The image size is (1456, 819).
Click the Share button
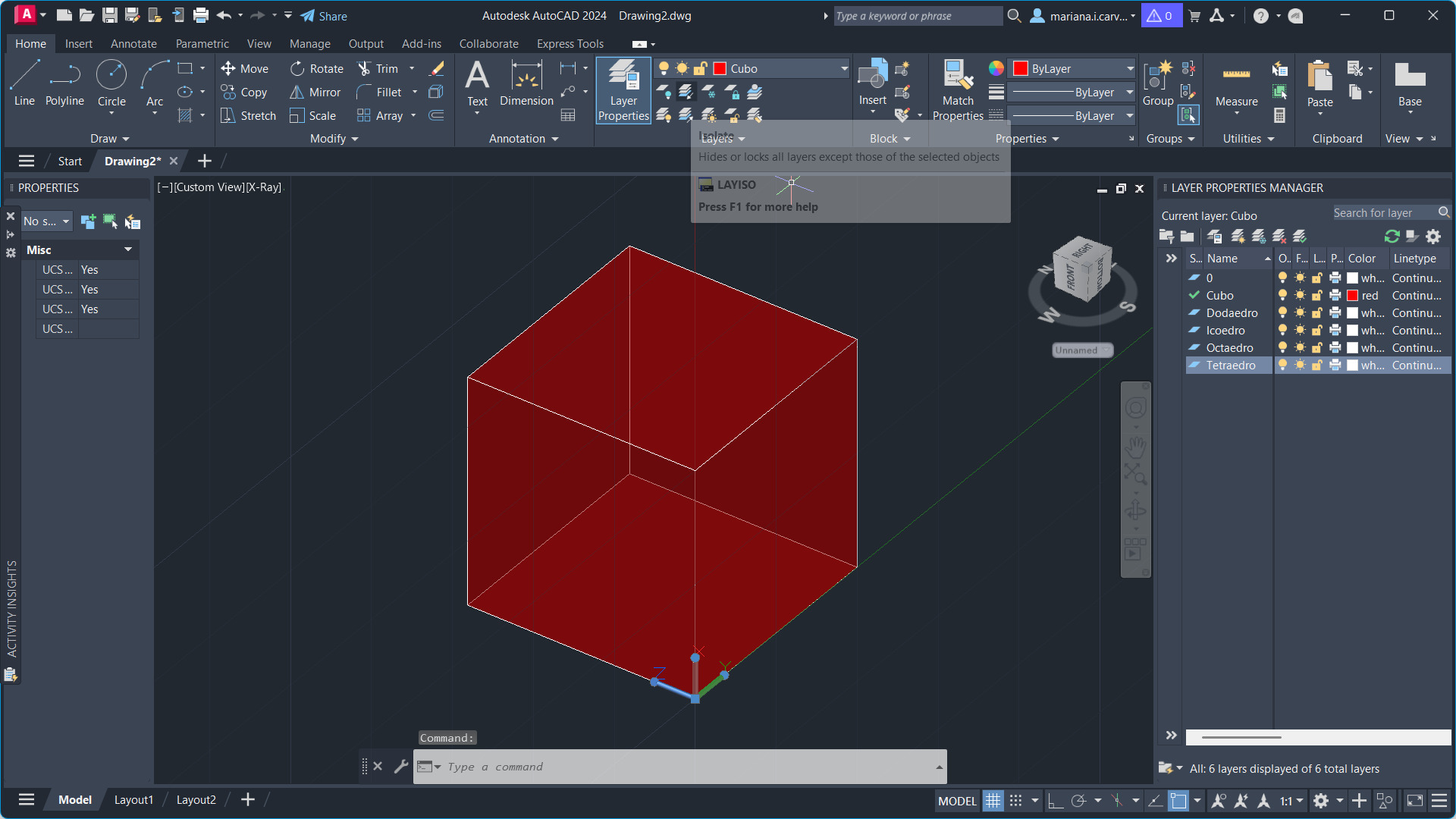(x=324, y=16)
